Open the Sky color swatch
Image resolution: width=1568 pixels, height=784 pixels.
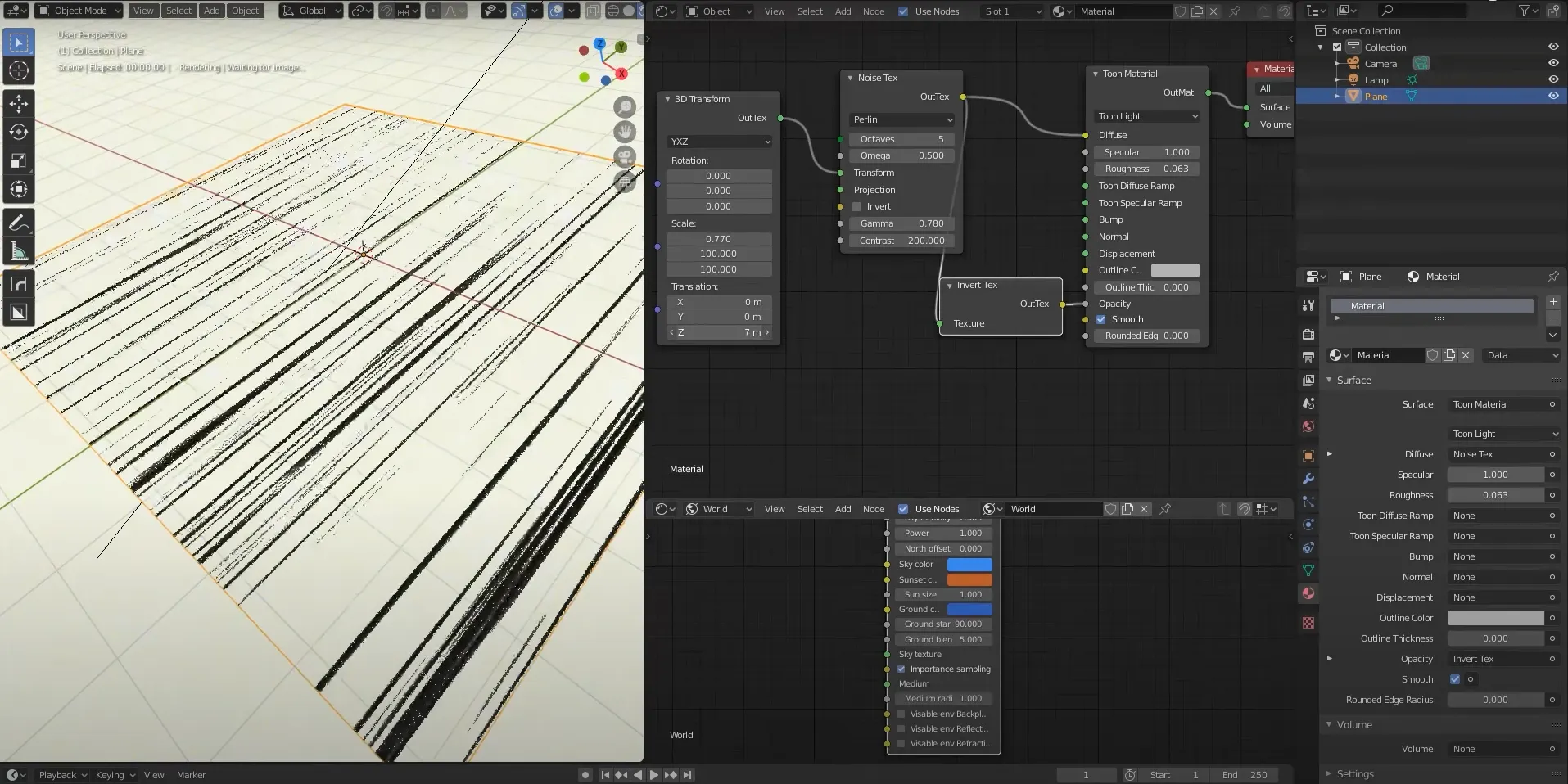(969, 565)
